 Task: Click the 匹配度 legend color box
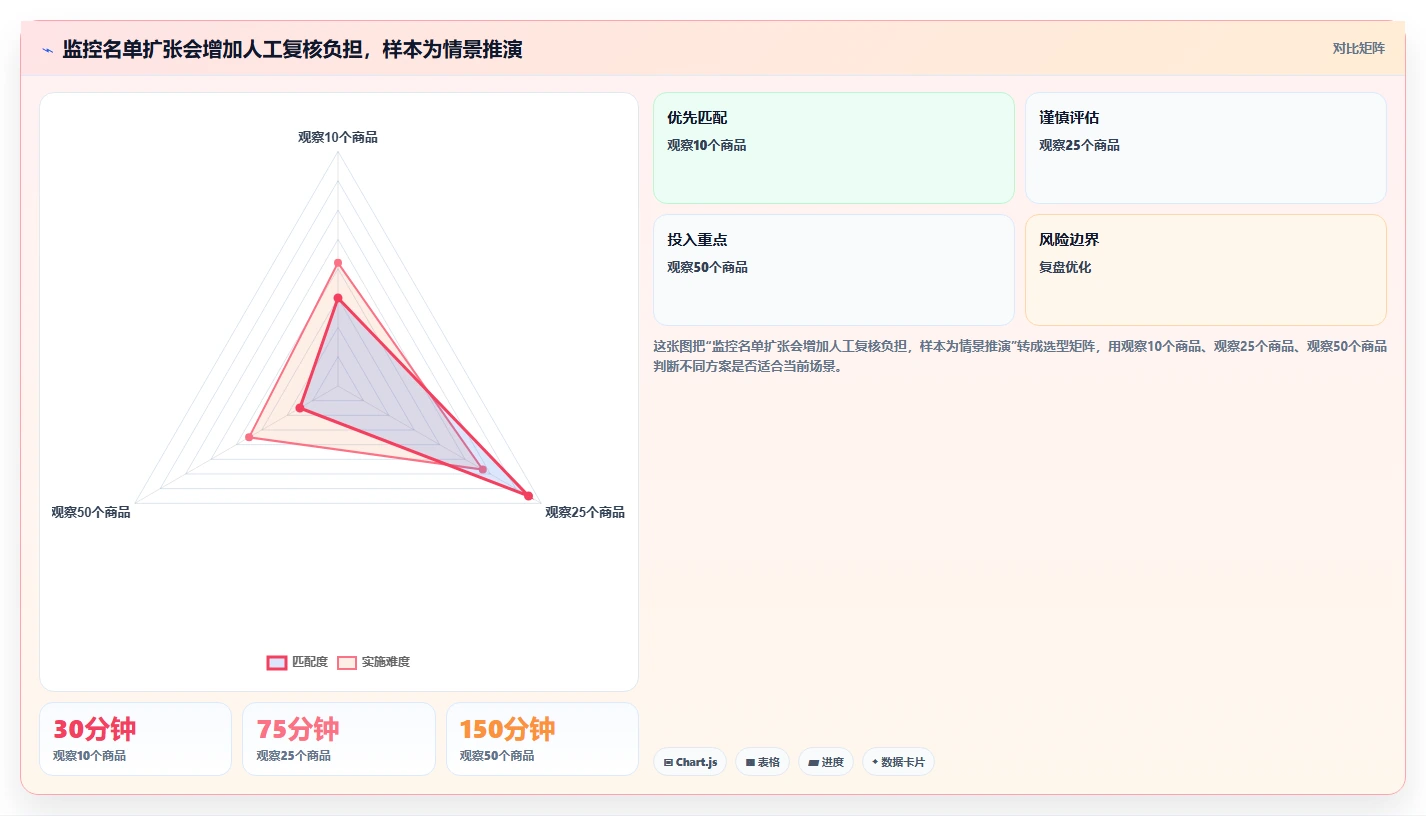tap(277, 662)
